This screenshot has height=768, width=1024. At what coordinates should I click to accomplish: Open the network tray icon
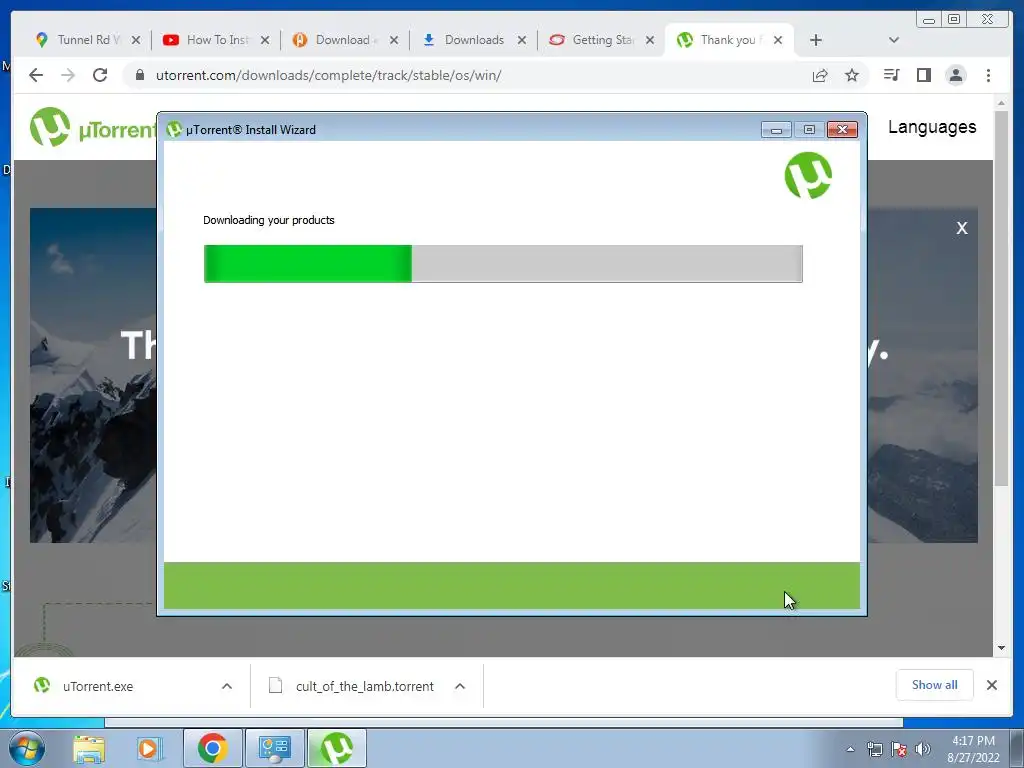874,749
